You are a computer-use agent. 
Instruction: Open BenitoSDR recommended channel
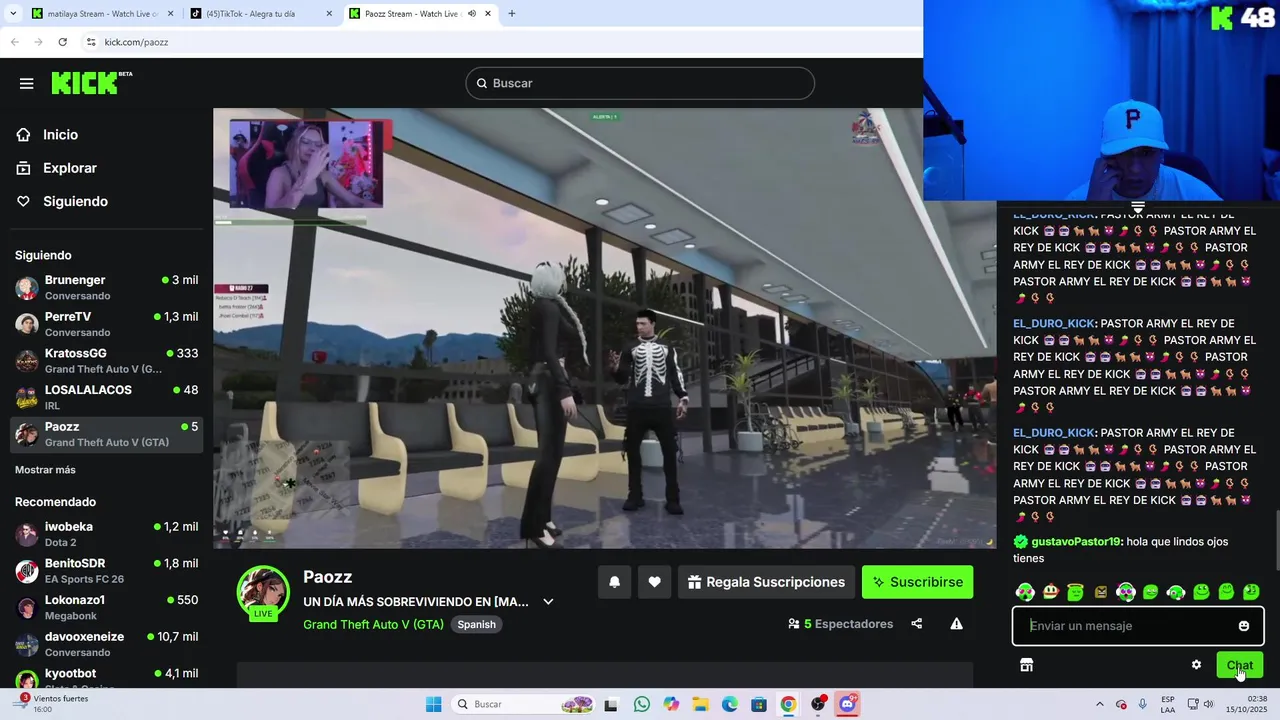(x=107, y=571)
